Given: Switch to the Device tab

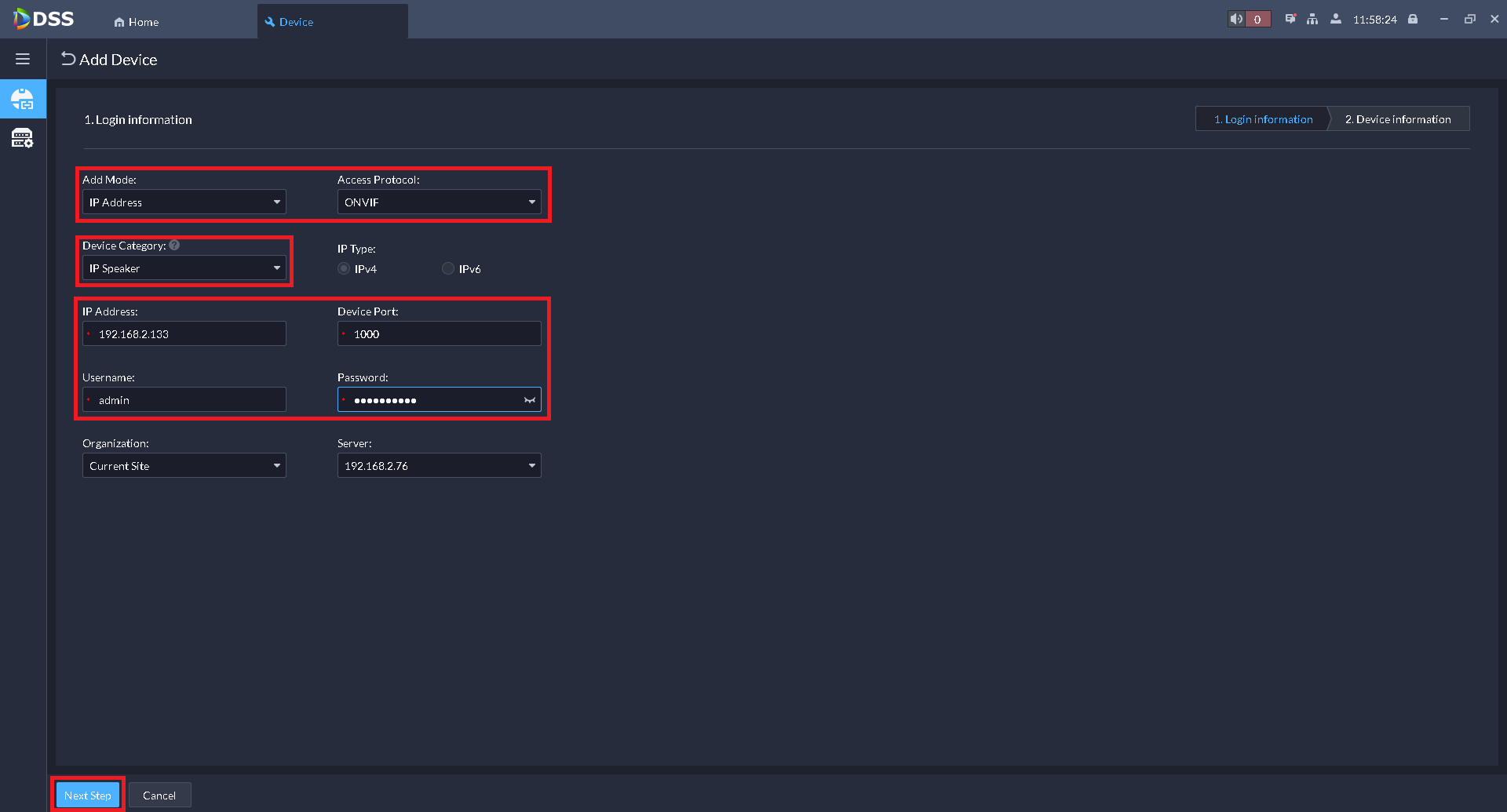Looking at the screenshot, I should coord(333,21).
